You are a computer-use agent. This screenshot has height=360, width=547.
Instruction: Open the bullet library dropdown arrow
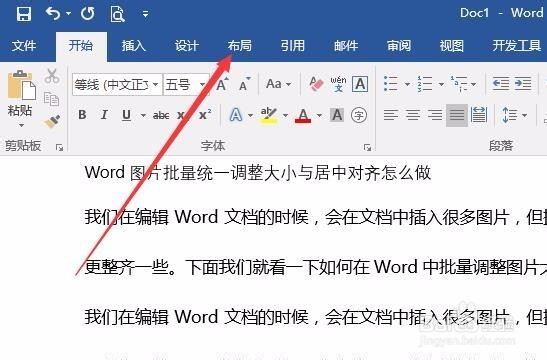(407, 84)
